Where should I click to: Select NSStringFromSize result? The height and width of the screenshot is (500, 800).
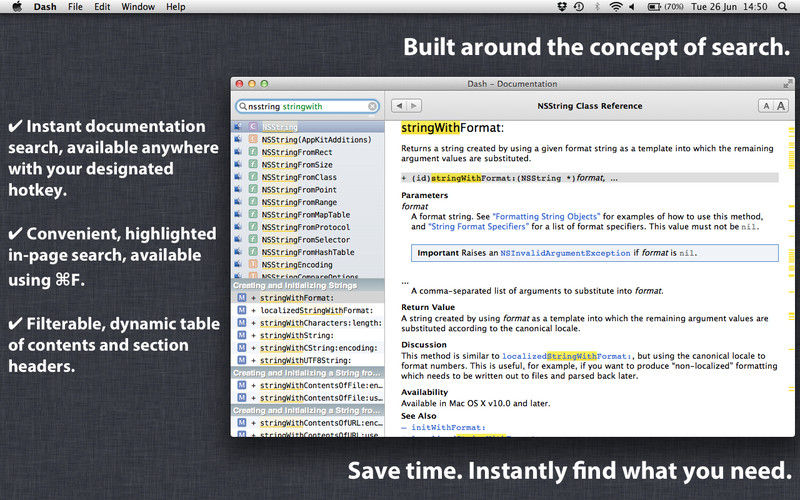(x=308, y=164)
